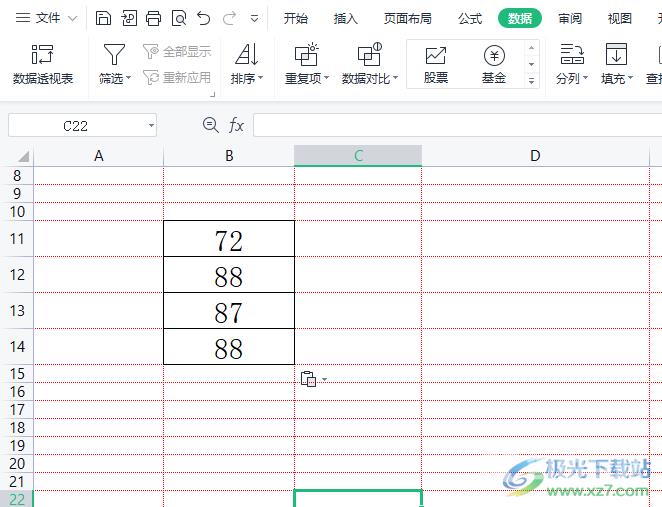Click the 填充 fill icon
The height and width of the screenshot is (507, 662).
pos(616,54)
